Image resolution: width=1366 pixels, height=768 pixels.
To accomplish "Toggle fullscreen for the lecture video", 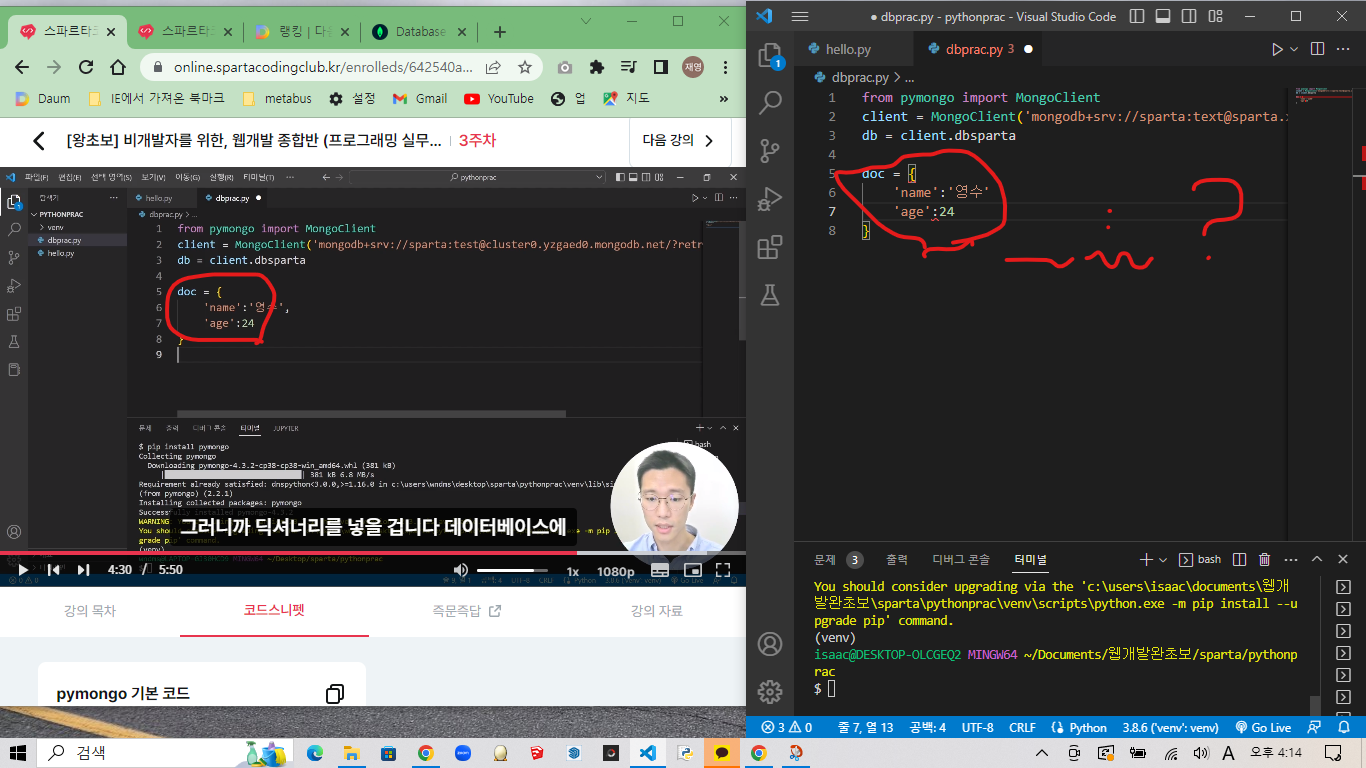I will 724,570.
